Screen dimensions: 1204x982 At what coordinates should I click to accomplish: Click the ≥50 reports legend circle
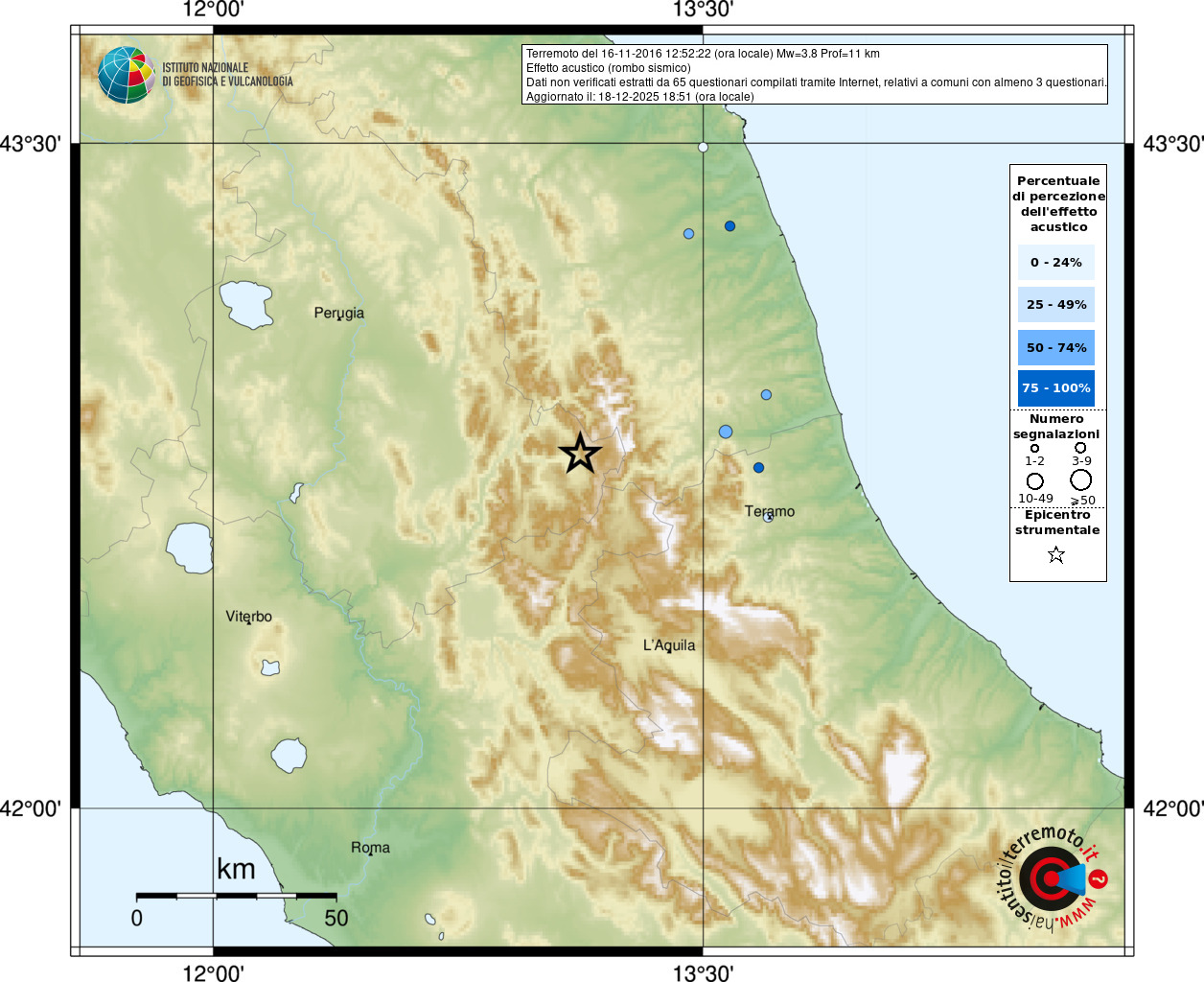(1081, 479)
